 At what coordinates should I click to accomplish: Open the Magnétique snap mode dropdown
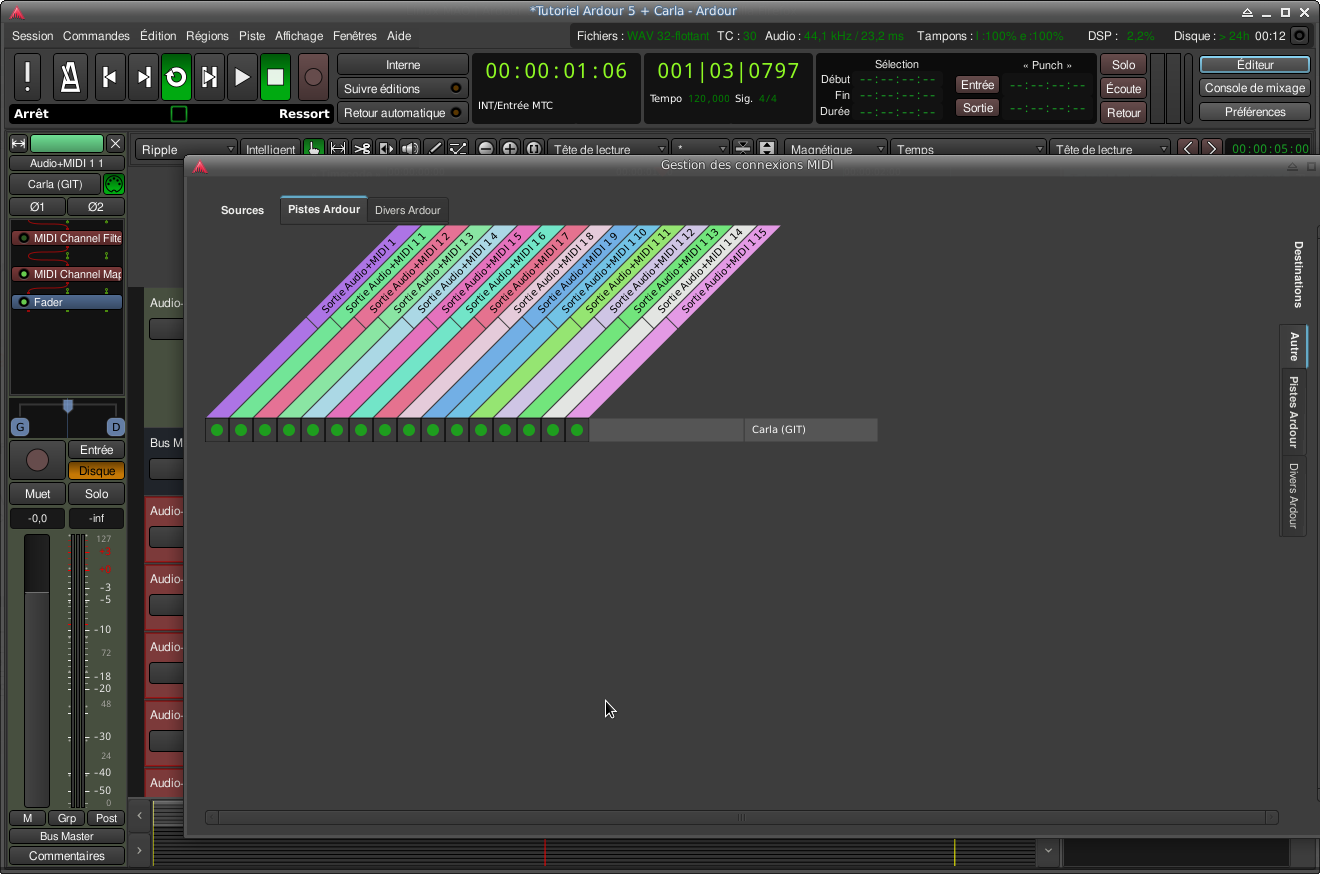click(x=836, y=149)
